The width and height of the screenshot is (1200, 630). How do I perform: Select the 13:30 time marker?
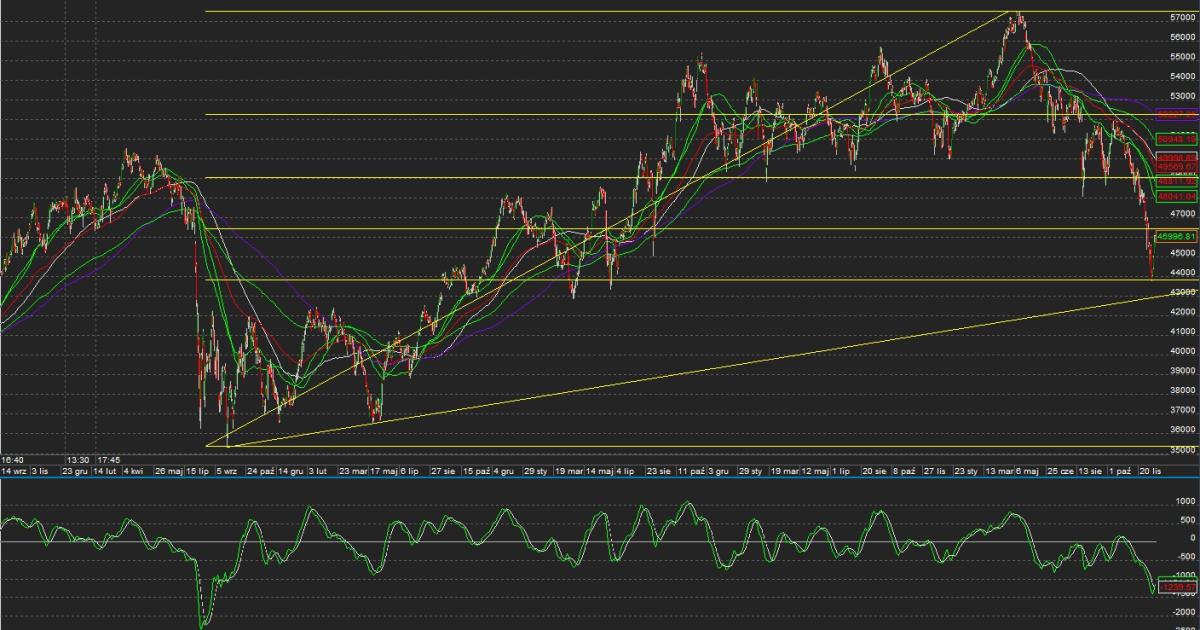[77, 460]
